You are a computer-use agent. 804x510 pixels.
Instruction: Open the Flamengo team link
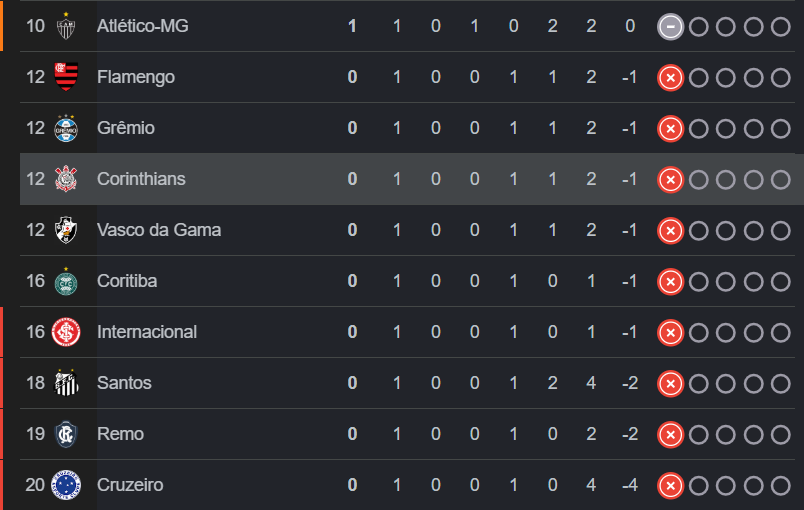coord(136,77)
